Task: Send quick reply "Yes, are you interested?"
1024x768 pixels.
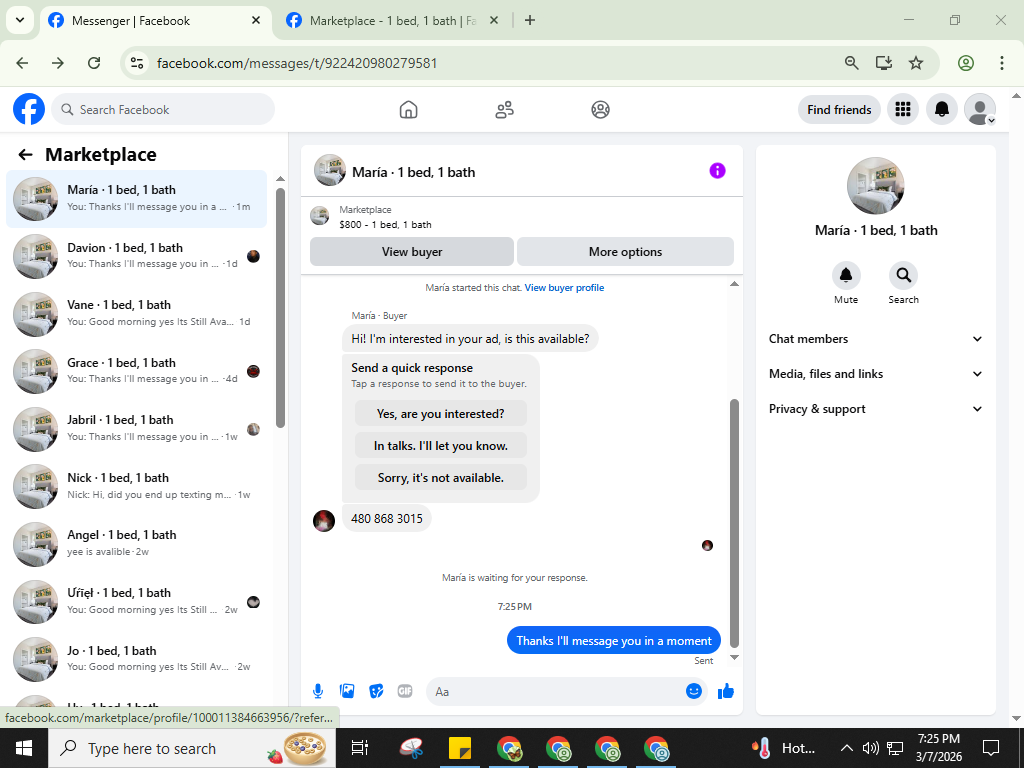Action: [x=441, y=414]
